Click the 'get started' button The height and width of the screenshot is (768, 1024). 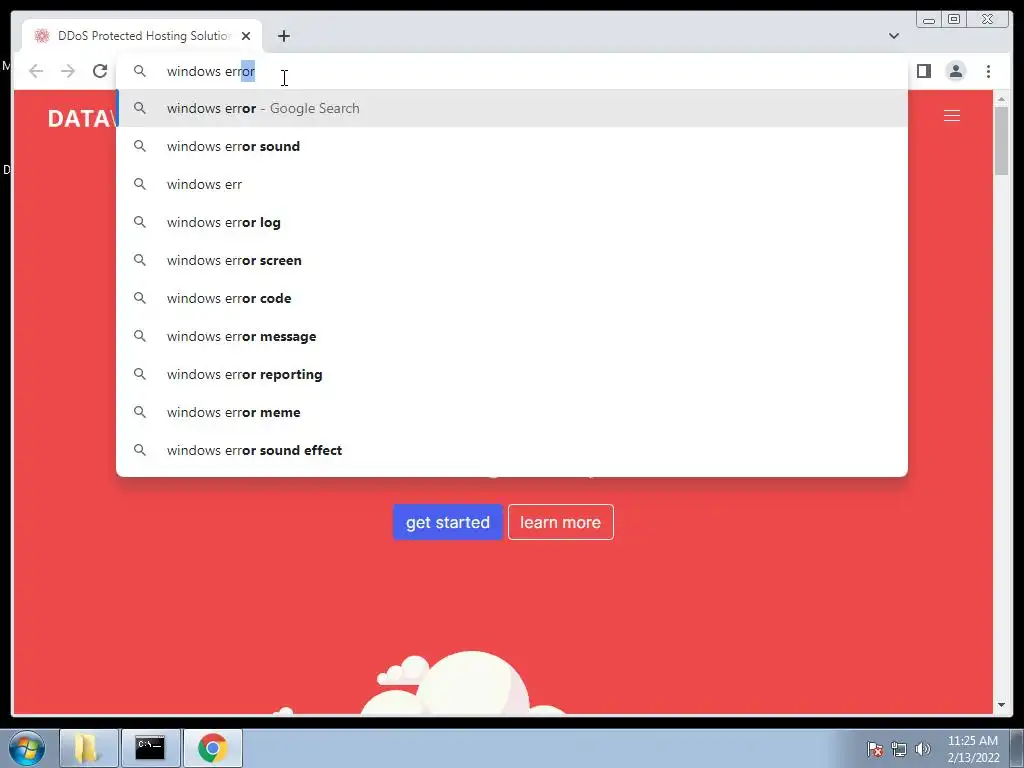point(447,522)
